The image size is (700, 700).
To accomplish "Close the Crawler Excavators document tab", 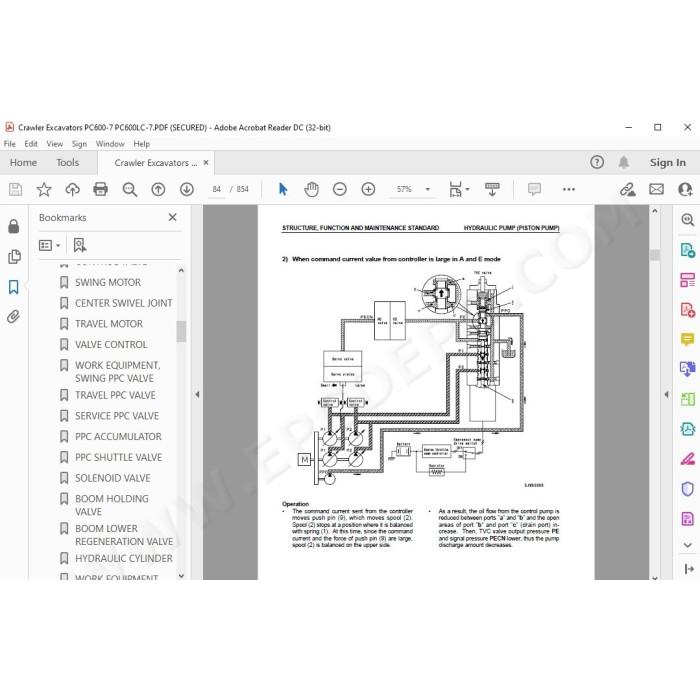I will [x=206, y=162].
